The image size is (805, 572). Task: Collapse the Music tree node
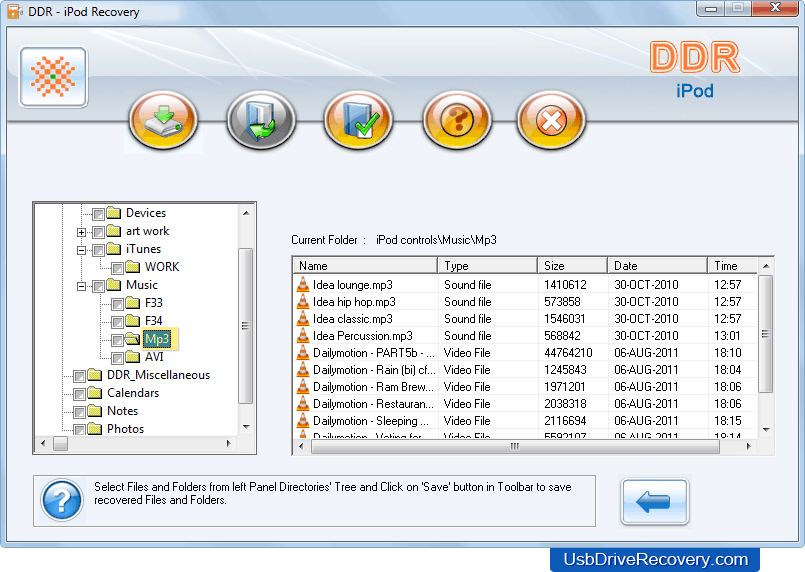click(82, 286)
